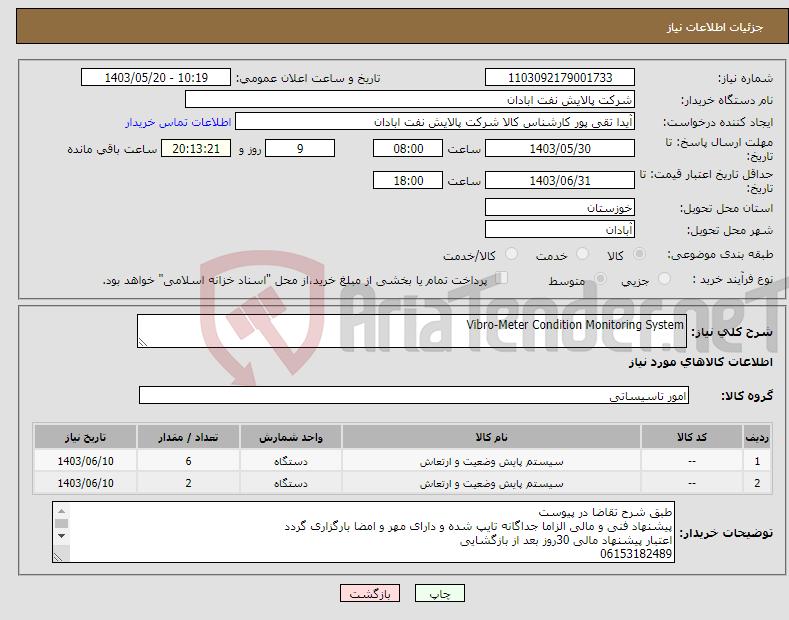Click the اطلاعات کالاهای مورد نیاز section heading
Screen dimensions: 789x620
pos(700,362)
